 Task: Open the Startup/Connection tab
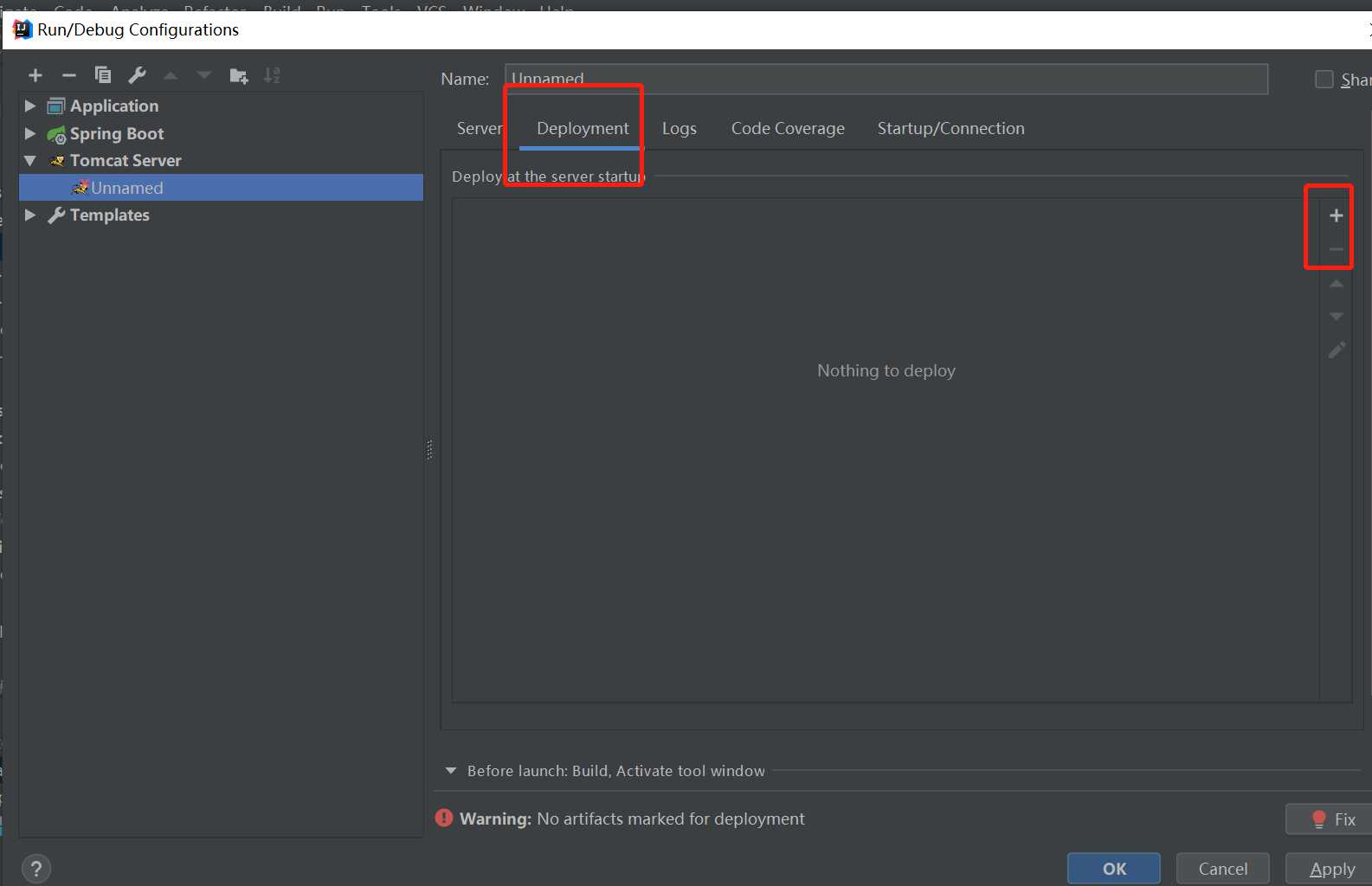pyautogui.click(x=950, y=128)
